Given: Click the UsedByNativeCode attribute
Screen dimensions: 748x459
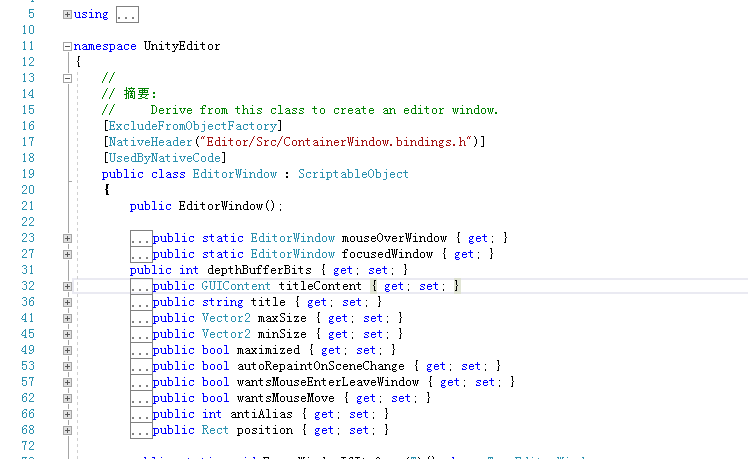Looking at the screenshot, I should pos(165,158).
